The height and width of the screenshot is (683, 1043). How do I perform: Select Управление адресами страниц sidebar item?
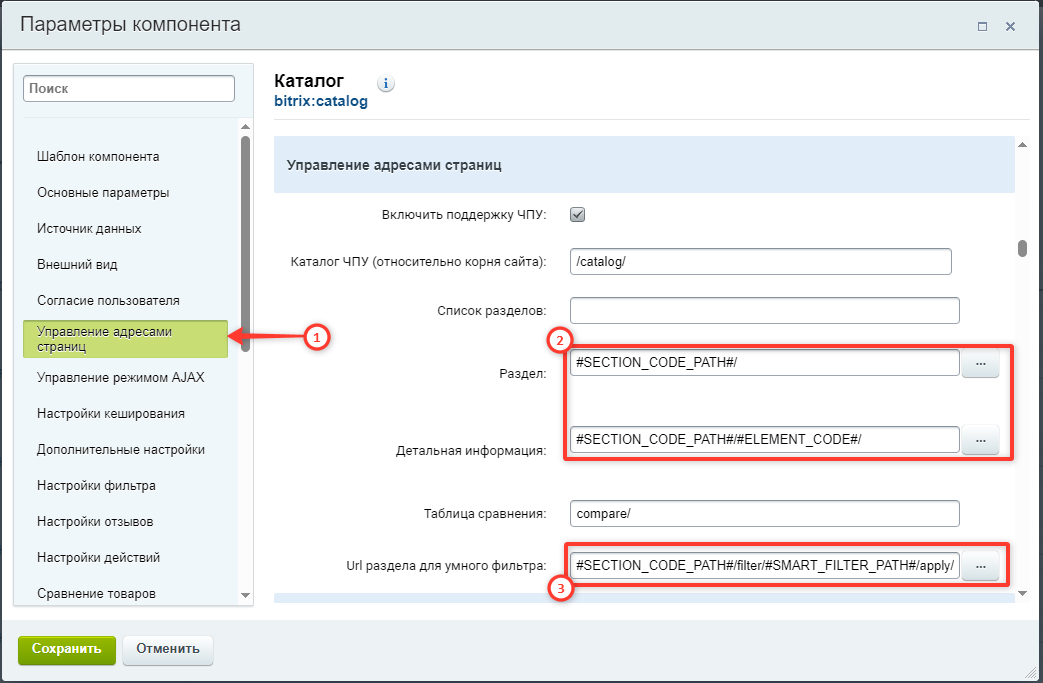126,339
